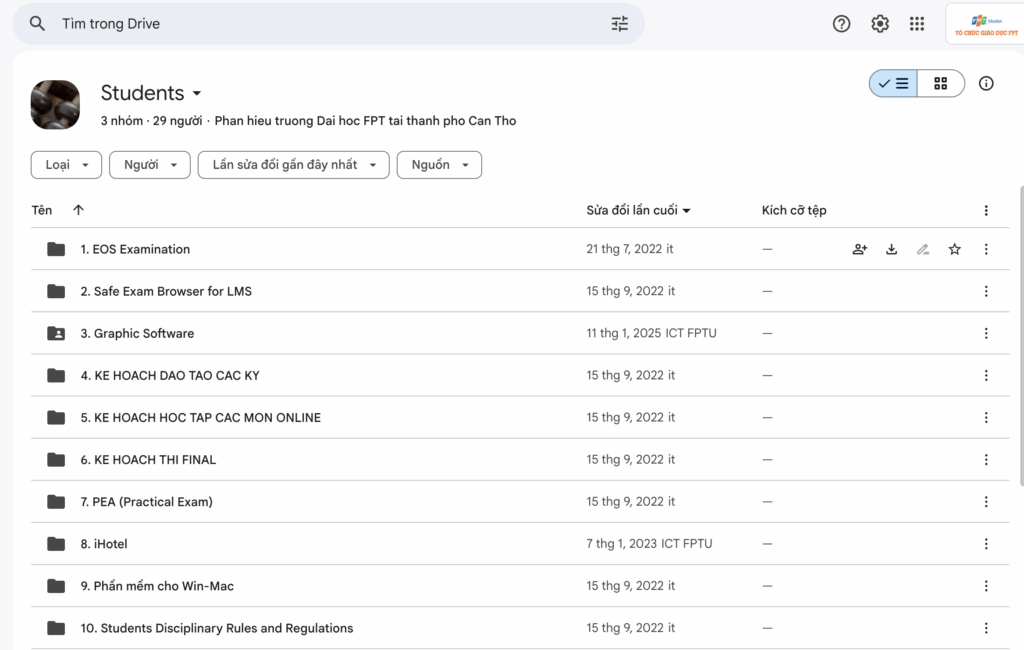Image resolution: width=1024 pixels, height=650 pixels.
Task: Click the help question mark icon
Action: 841,24
